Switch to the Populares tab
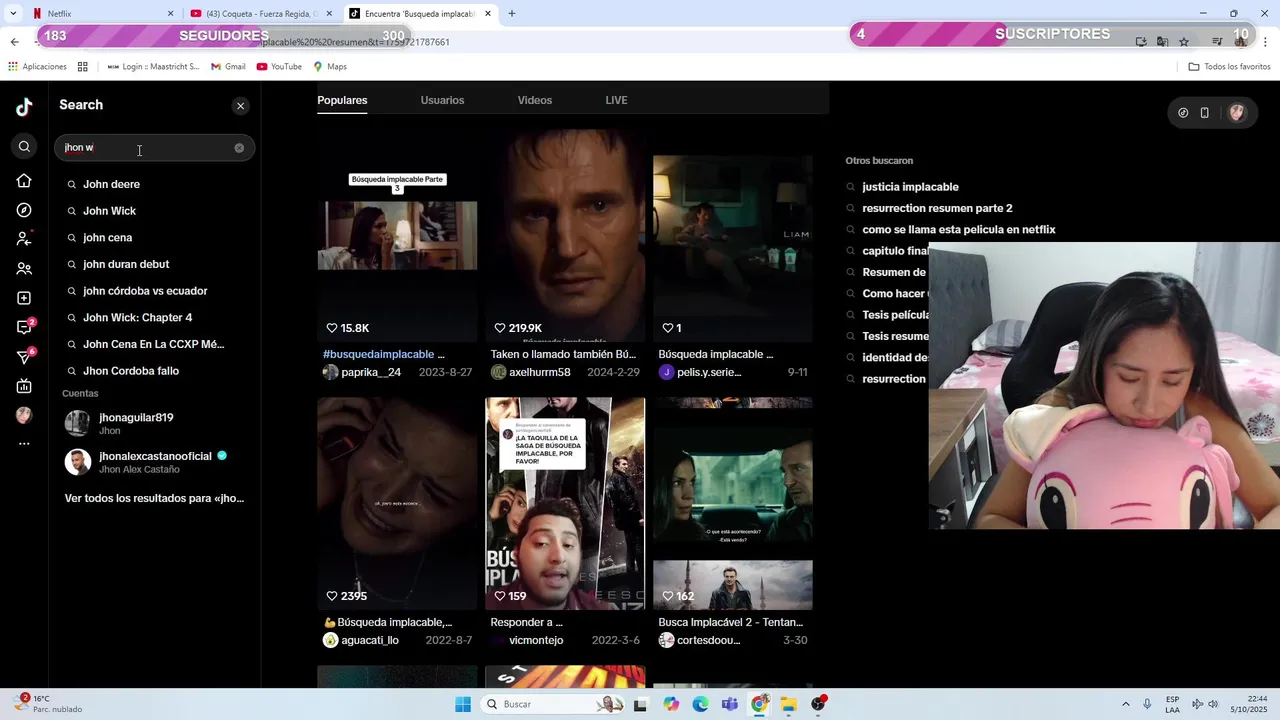Screen dimensions: 1280x720 pyautogui.click(x=342, y=100)
